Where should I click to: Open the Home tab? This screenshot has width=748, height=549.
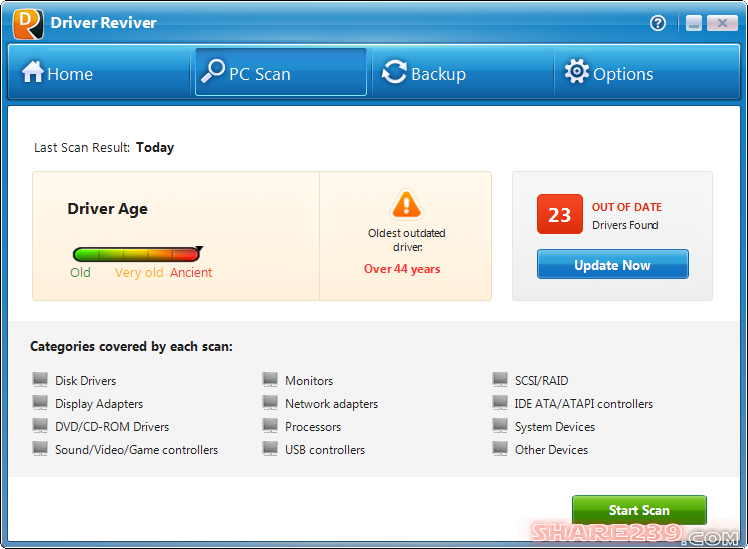(99, 73)
